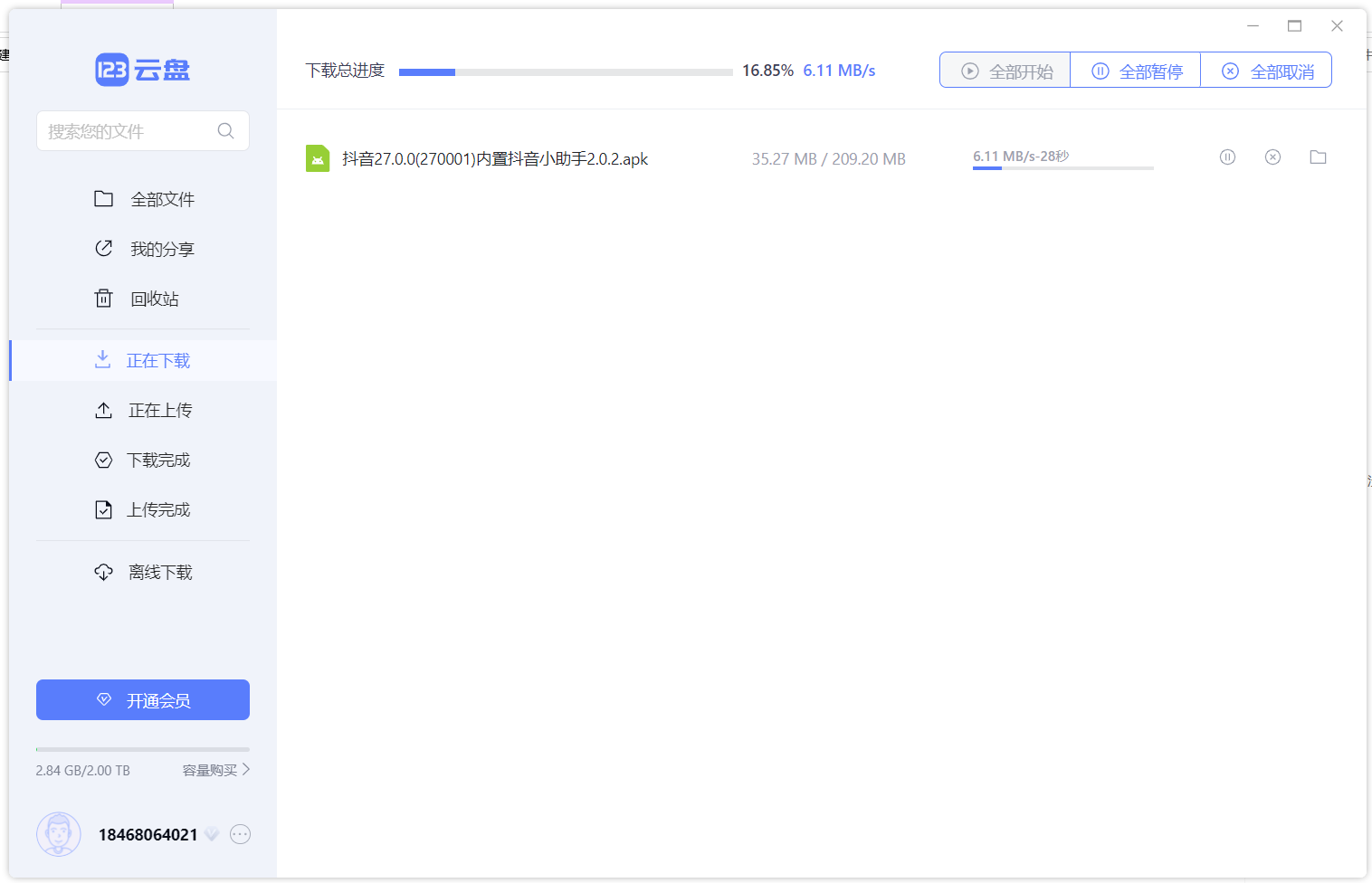The image size is (1372, 883).
Task: Click the 2.84 GB/2.00 TB storage text
Action: pos(83,771)
